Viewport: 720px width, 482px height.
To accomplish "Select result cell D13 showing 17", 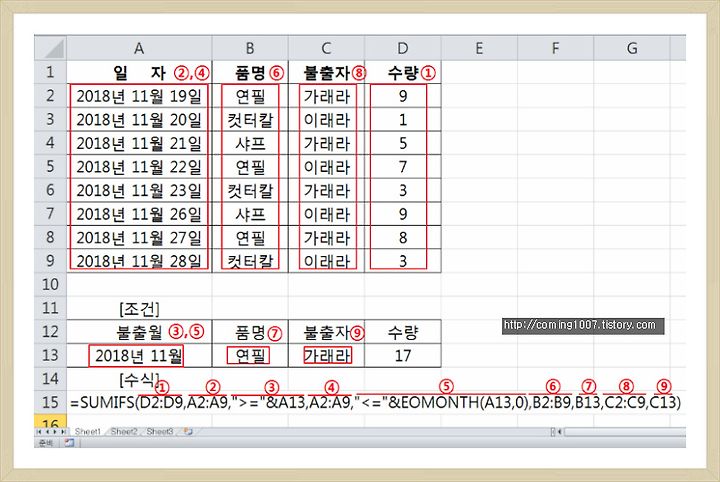I will 403,355.
